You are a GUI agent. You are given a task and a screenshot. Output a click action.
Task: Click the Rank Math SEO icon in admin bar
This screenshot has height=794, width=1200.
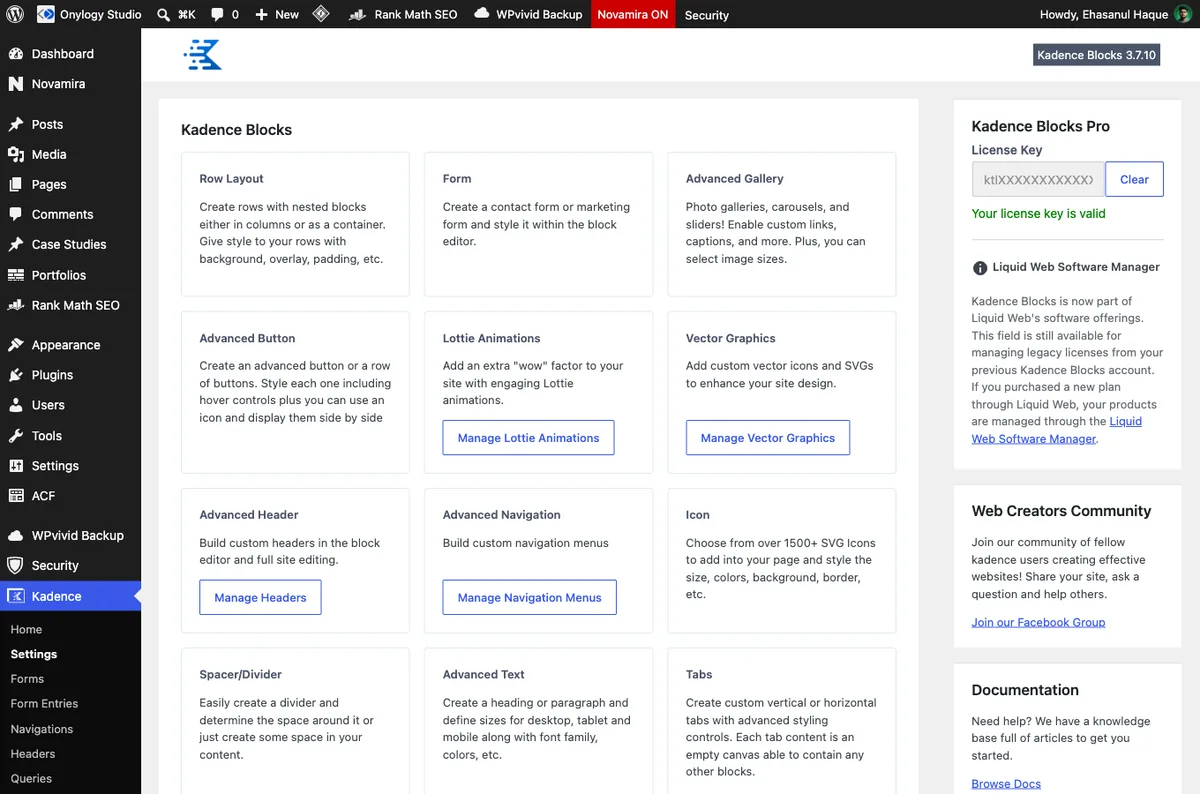coord(358,15)
